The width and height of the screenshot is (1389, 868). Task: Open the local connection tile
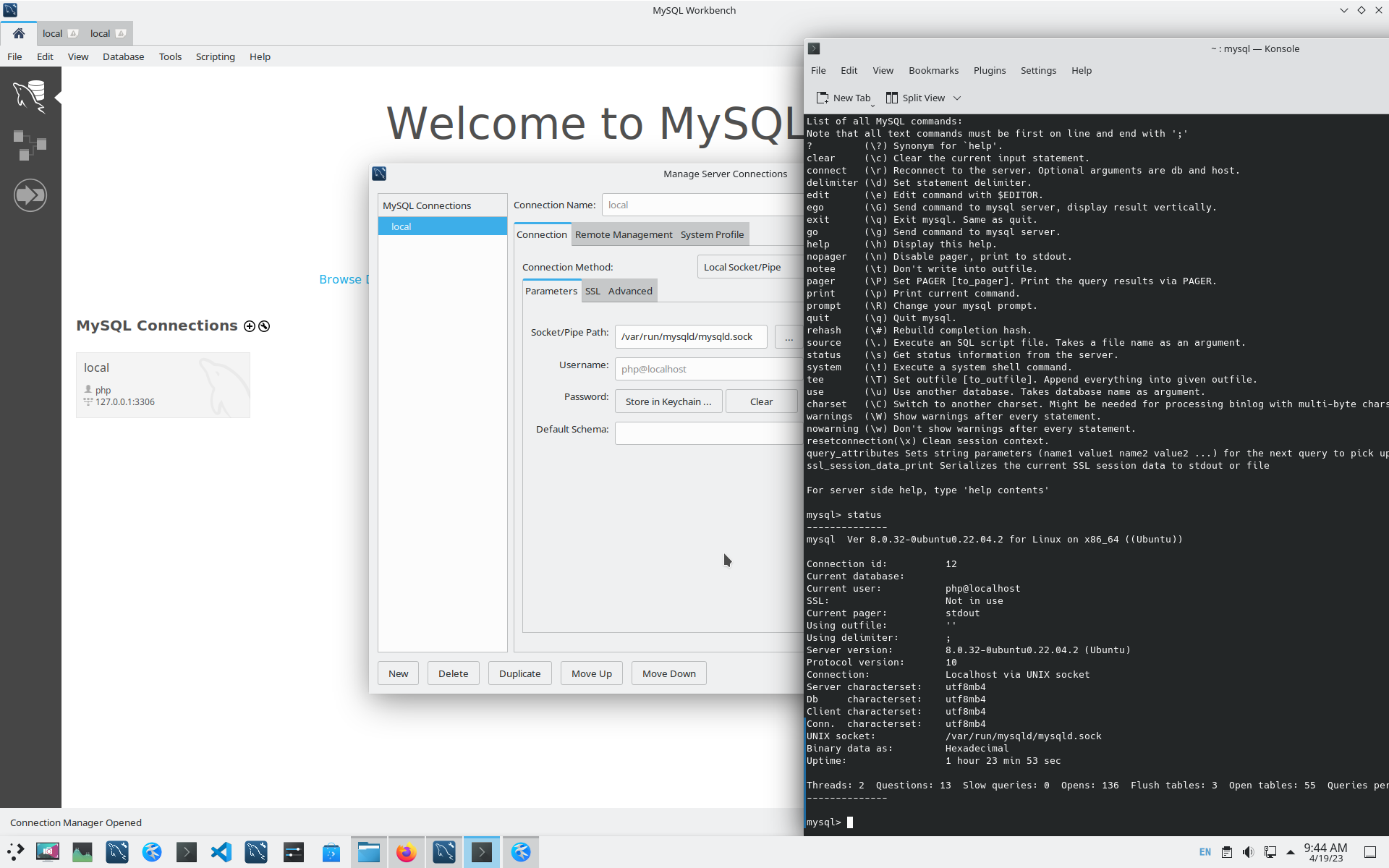tap(163, 385)
